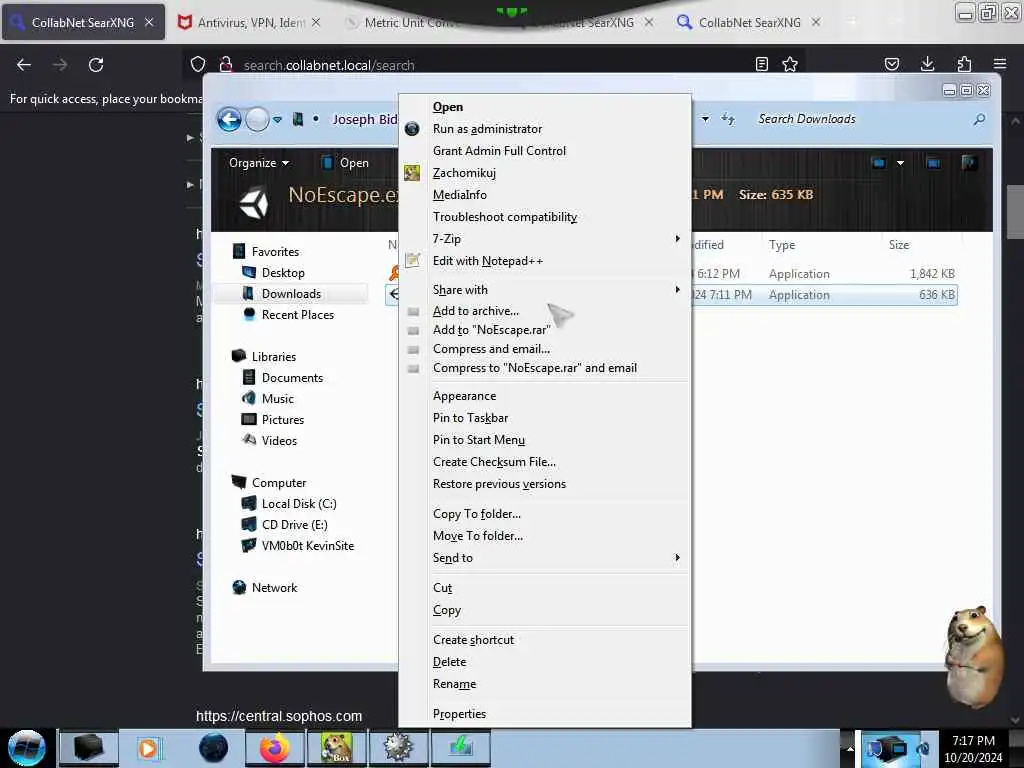Open the Documents library
This screenshot has width=1024, height=768.
[x=292, y=377]
